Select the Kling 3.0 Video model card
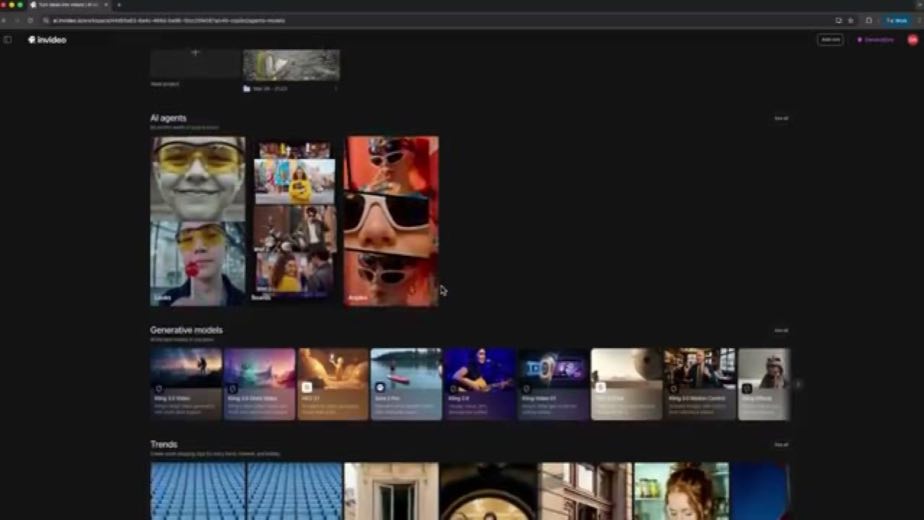 tap(186, 384)
